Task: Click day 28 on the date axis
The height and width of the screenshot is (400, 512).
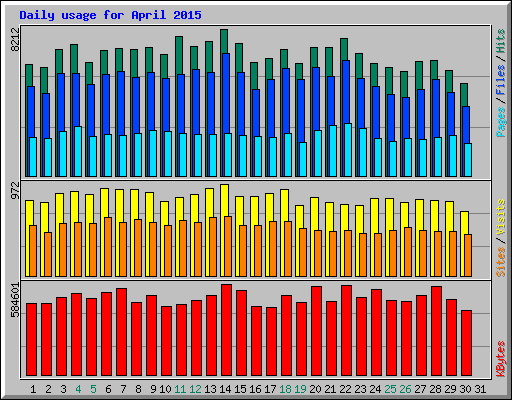Action: 435,389
